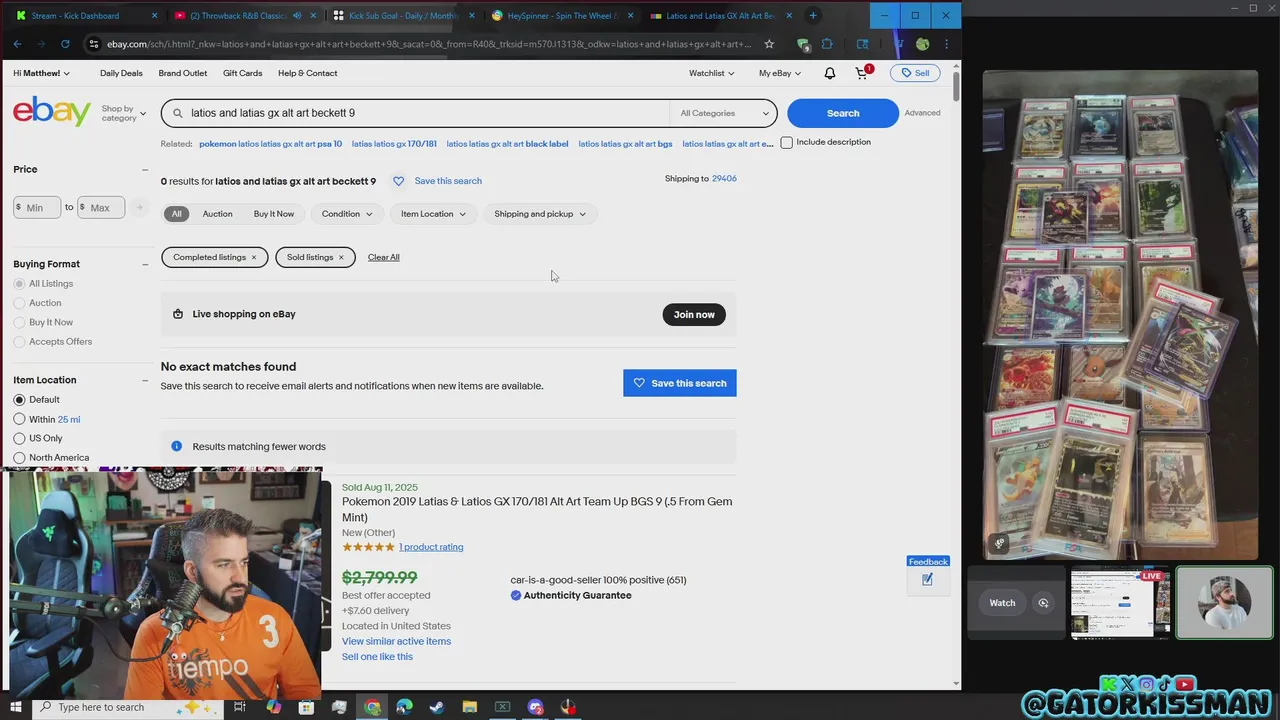Select the Within 25 mi radio button
This screenshot has width=1280, height=720.
(x=19, y=419)
